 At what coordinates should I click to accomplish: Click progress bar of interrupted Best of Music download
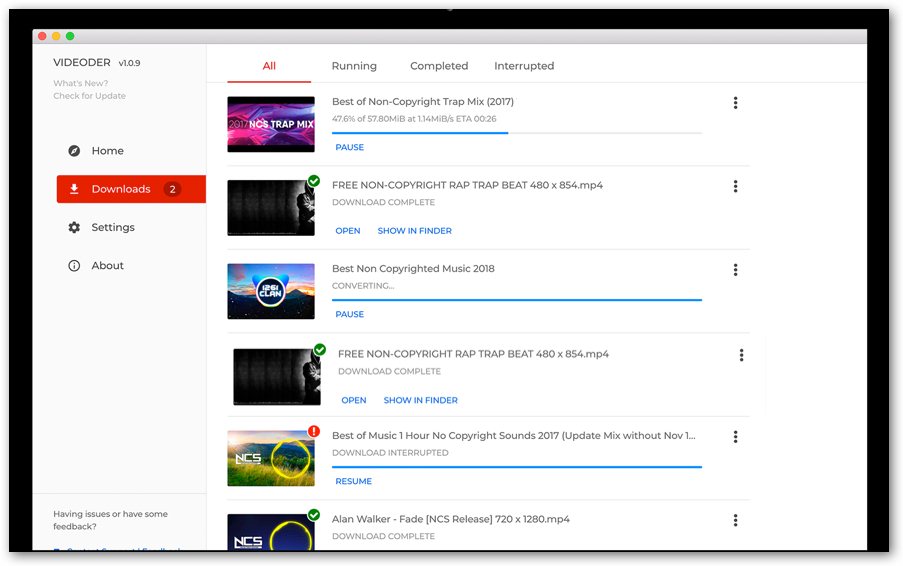[517, 467]
